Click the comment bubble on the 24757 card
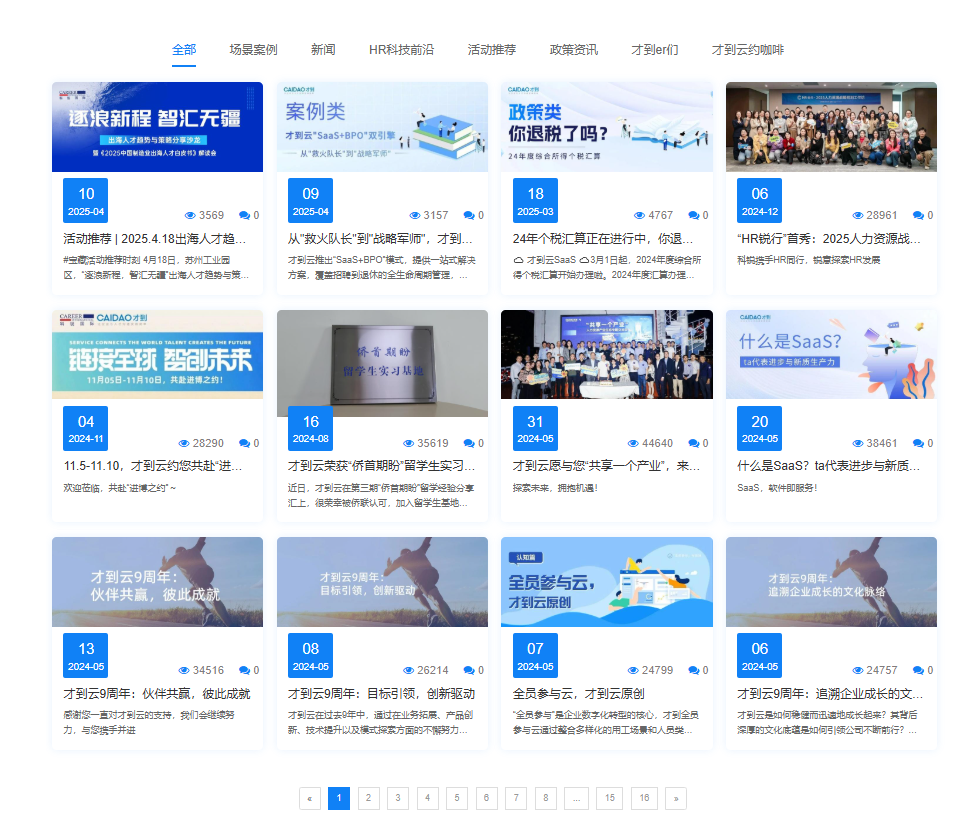980x827 pixels. tap(918, 671)
